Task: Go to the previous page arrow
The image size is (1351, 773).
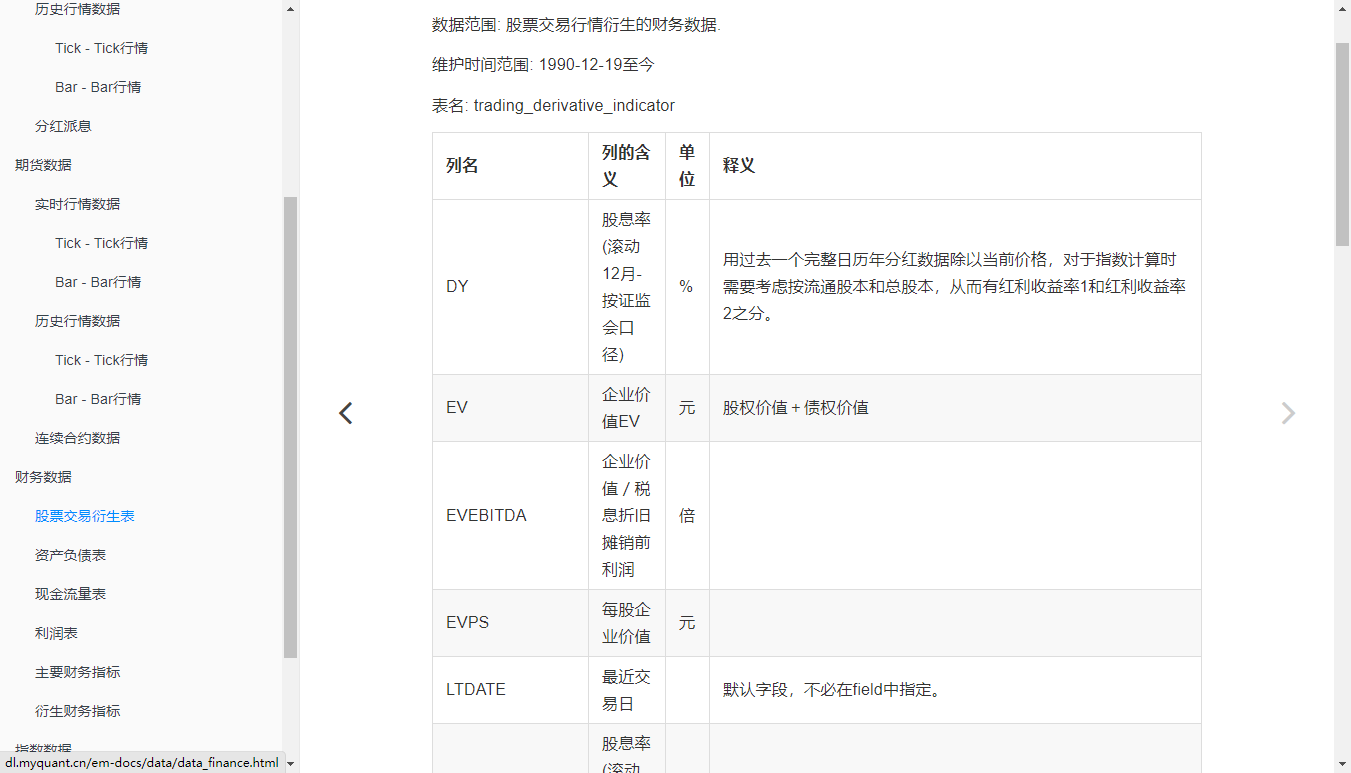Action: click(x=345, y=413)
